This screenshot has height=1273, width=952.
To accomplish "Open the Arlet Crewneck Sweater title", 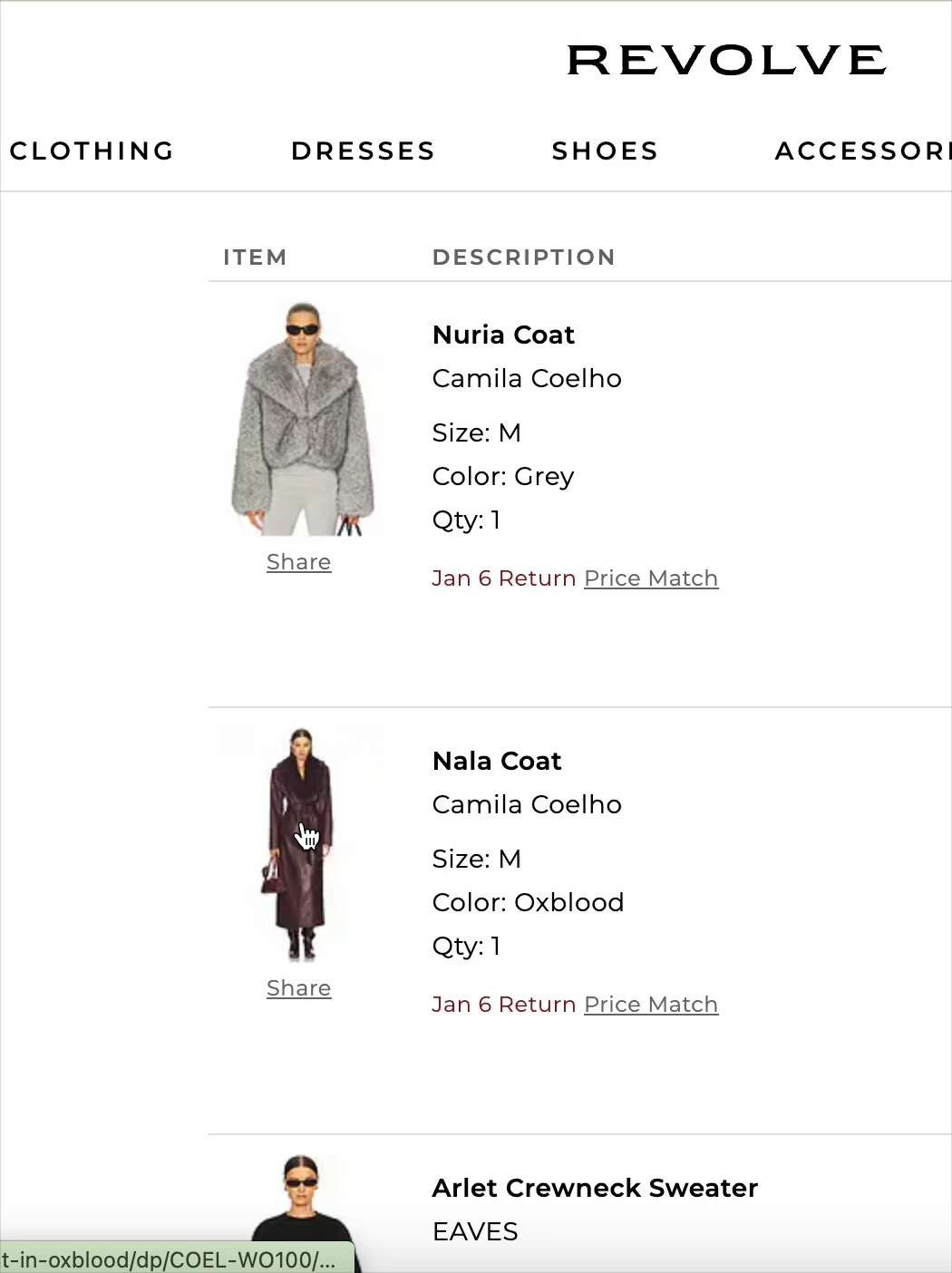I will click(595, 1188).
